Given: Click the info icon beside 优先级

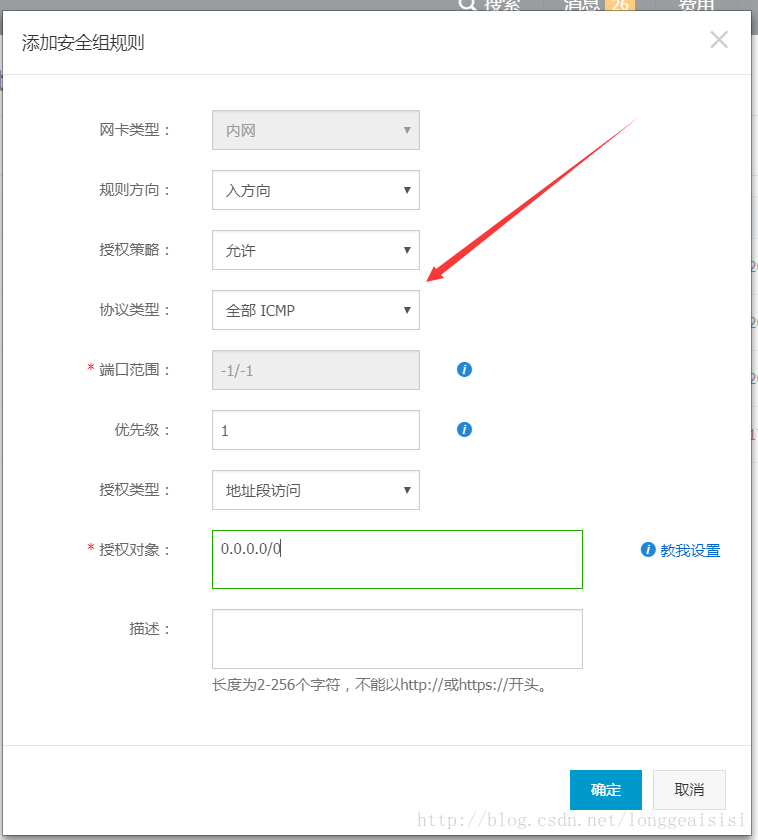Looking at the screenshot, I should pyautogui.click(x=464, y=429).
